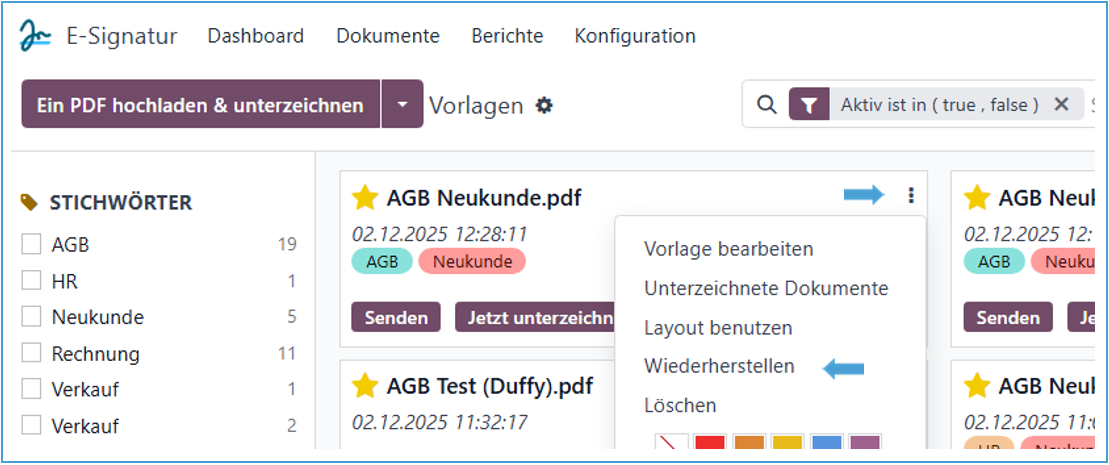This screenshot has width=1109, height=465.
Task: Open three-dot menu on AGB Neukunde.pdf card
Action: [911, 197]
